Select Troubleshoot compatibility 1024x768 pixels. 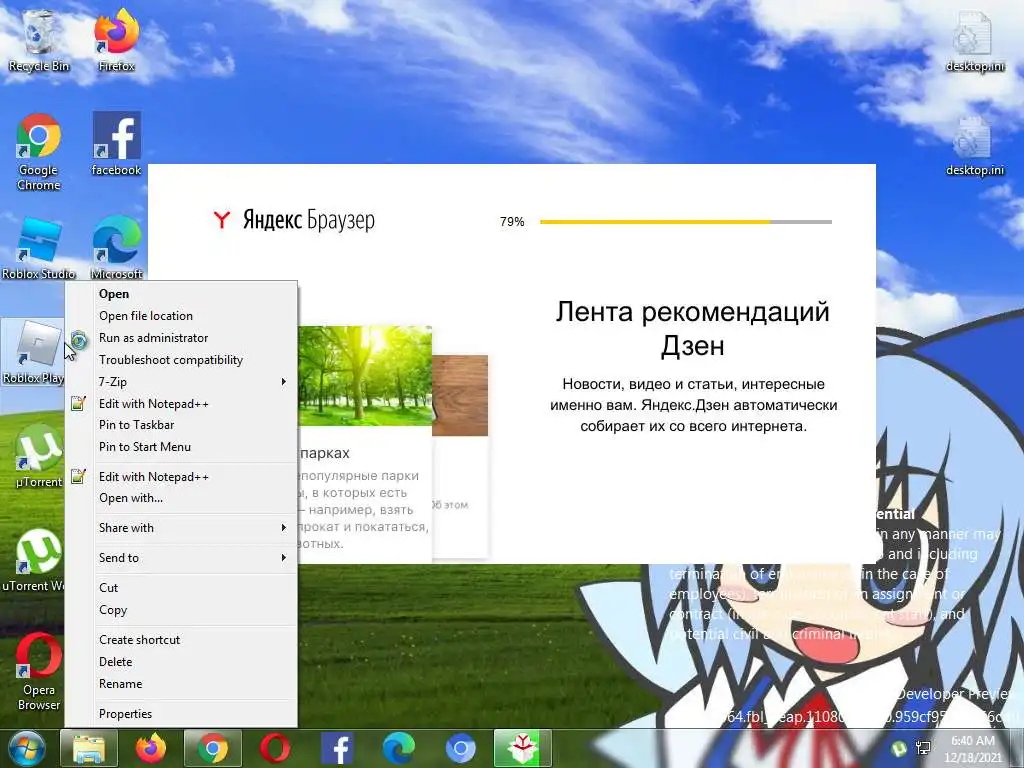click(x=182, y=360)
